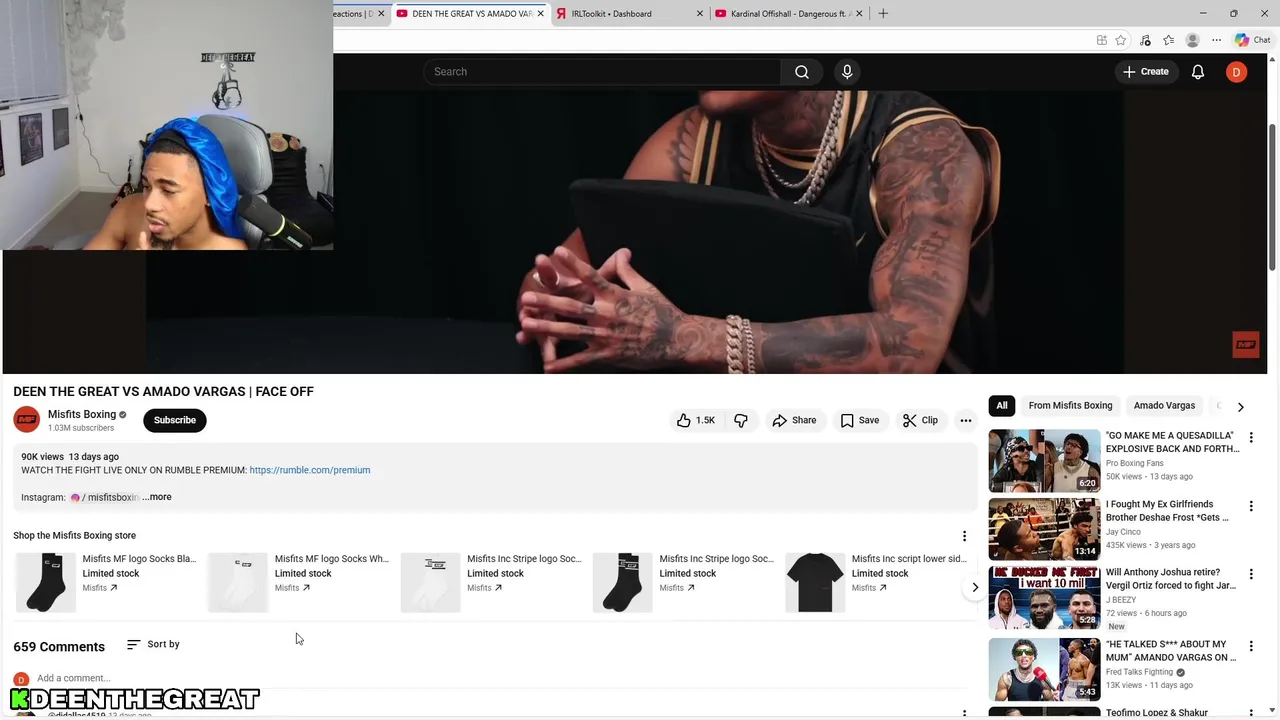Subscribe to Misfits Boxing

pyautogui.click(x=175, y=420)
